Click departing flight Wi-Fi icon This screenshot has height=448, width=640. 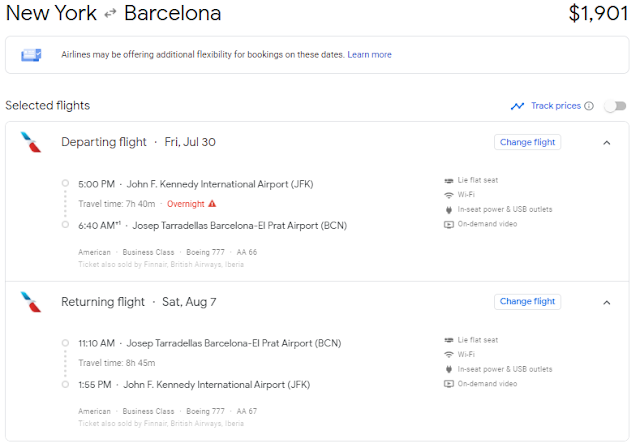[448, 195]
